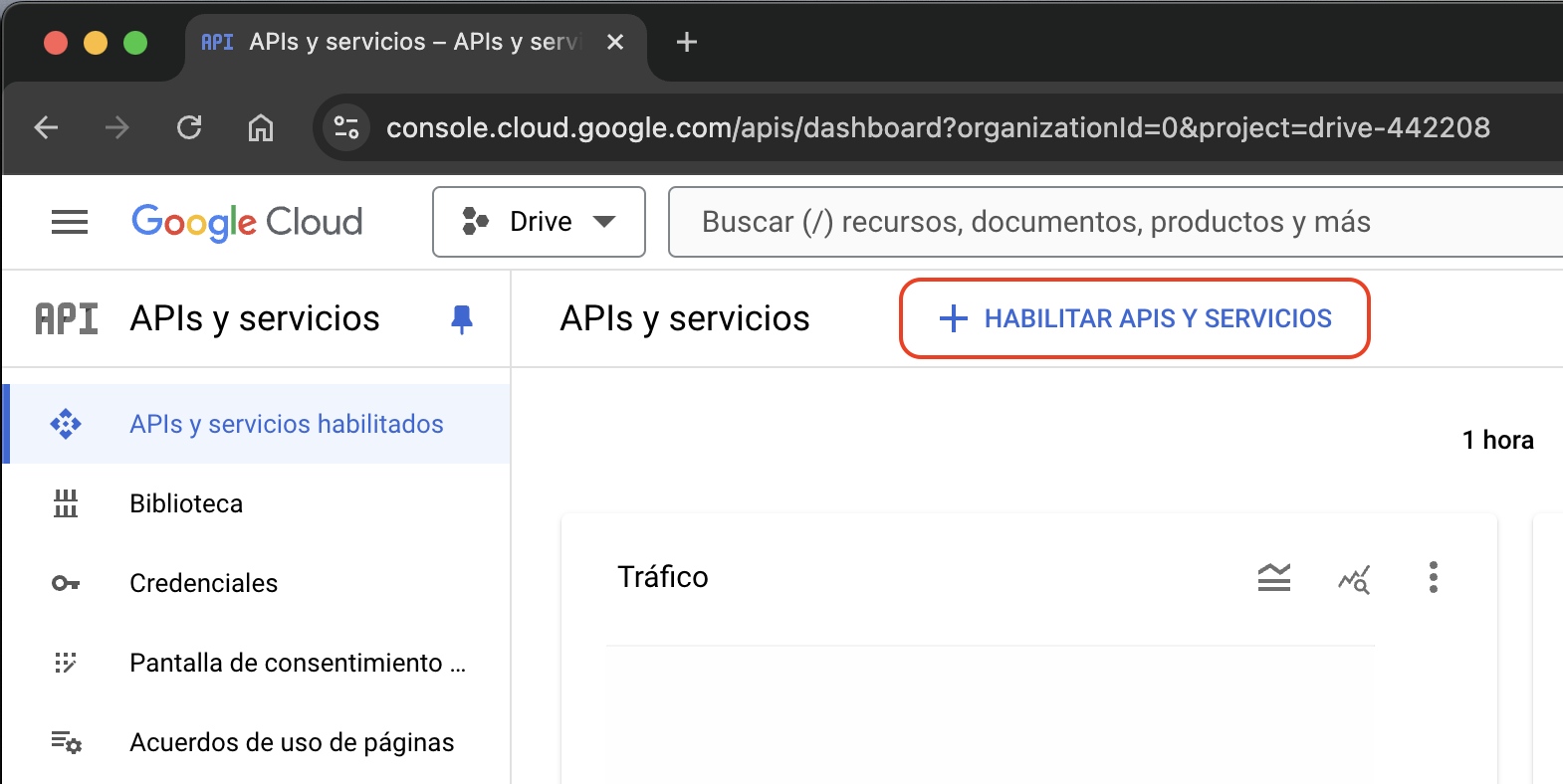The width and height of the screenshot is (1563, 784).
Task: Click the browser home icon
Action: (x=261, y=127)
